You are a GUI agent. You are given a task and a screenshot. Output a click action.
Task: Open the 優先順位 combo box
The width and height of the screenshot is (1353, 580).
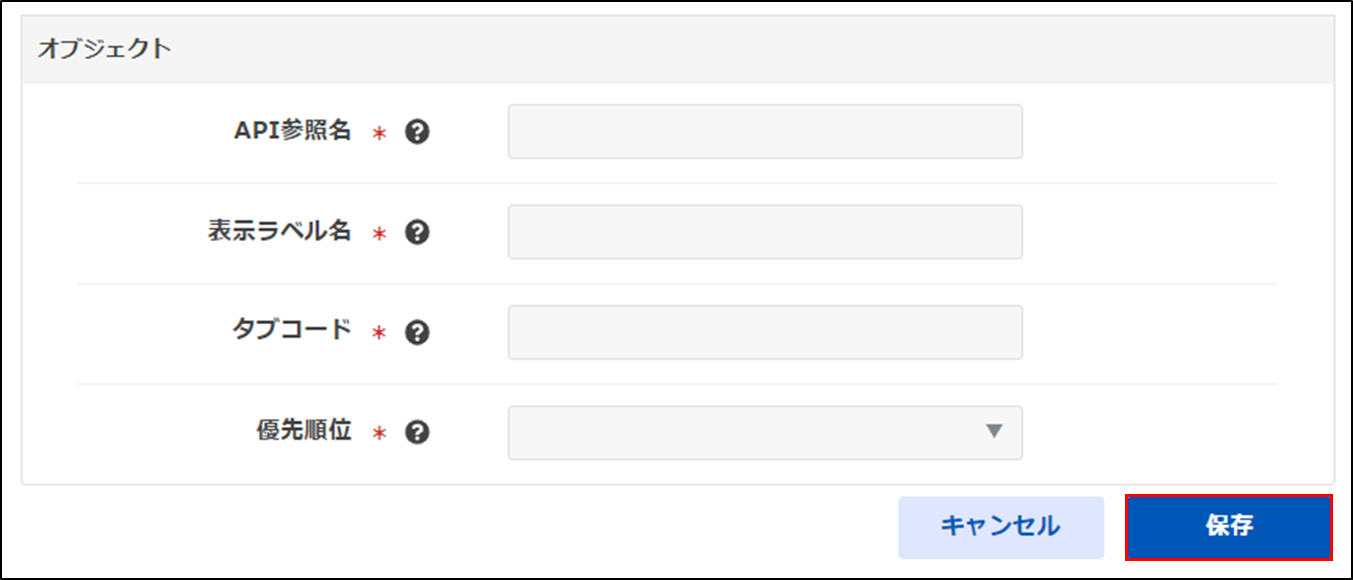pyautogui.click(x=765, y=432)
